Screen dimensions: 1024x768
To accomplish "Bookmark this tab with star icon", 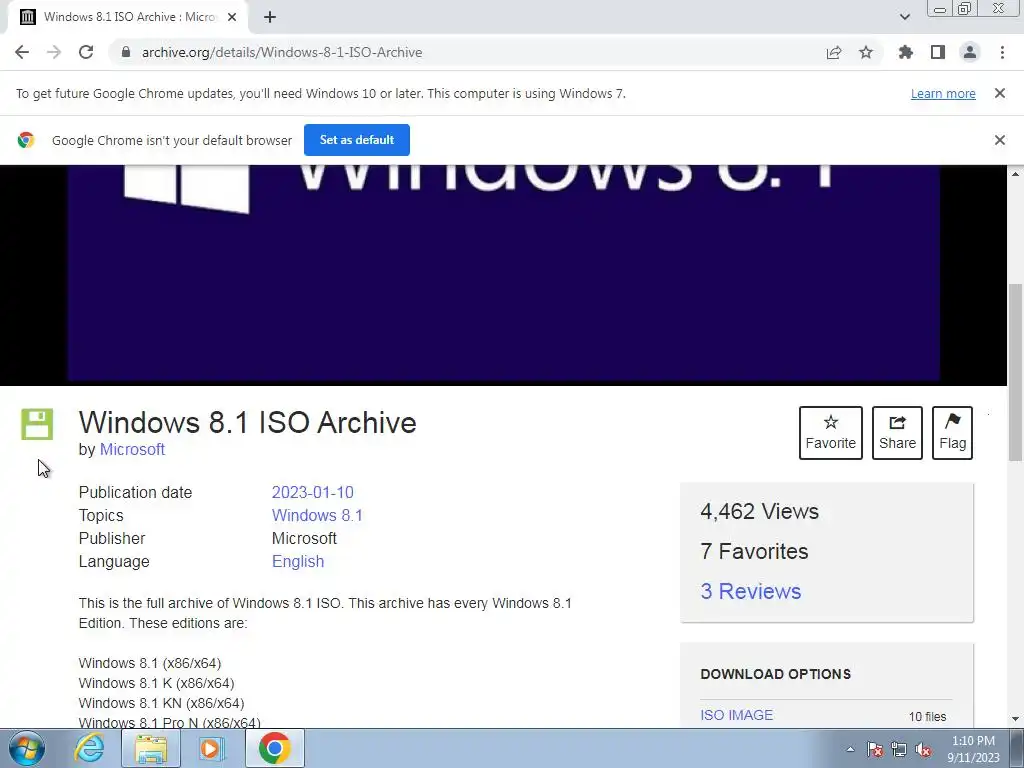I will (866, 52).
